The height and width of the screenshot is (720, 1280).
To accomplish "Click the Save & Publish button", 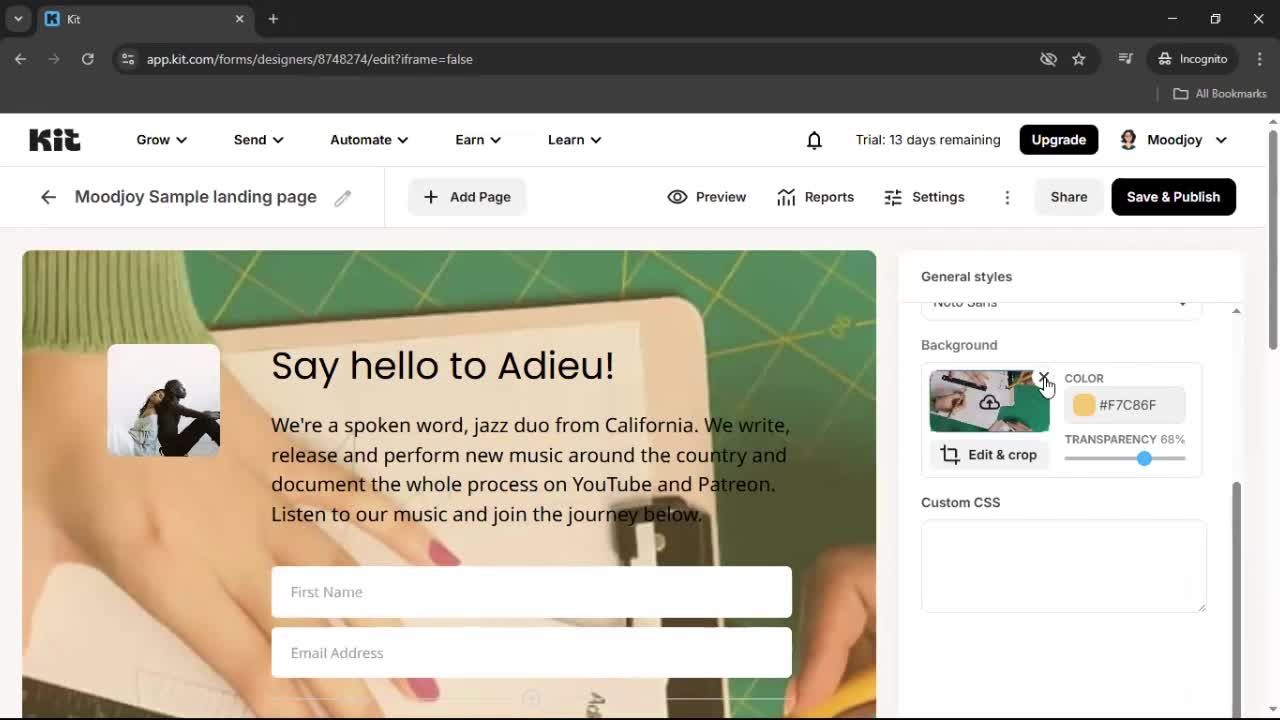I will [x=1173, y=197].
